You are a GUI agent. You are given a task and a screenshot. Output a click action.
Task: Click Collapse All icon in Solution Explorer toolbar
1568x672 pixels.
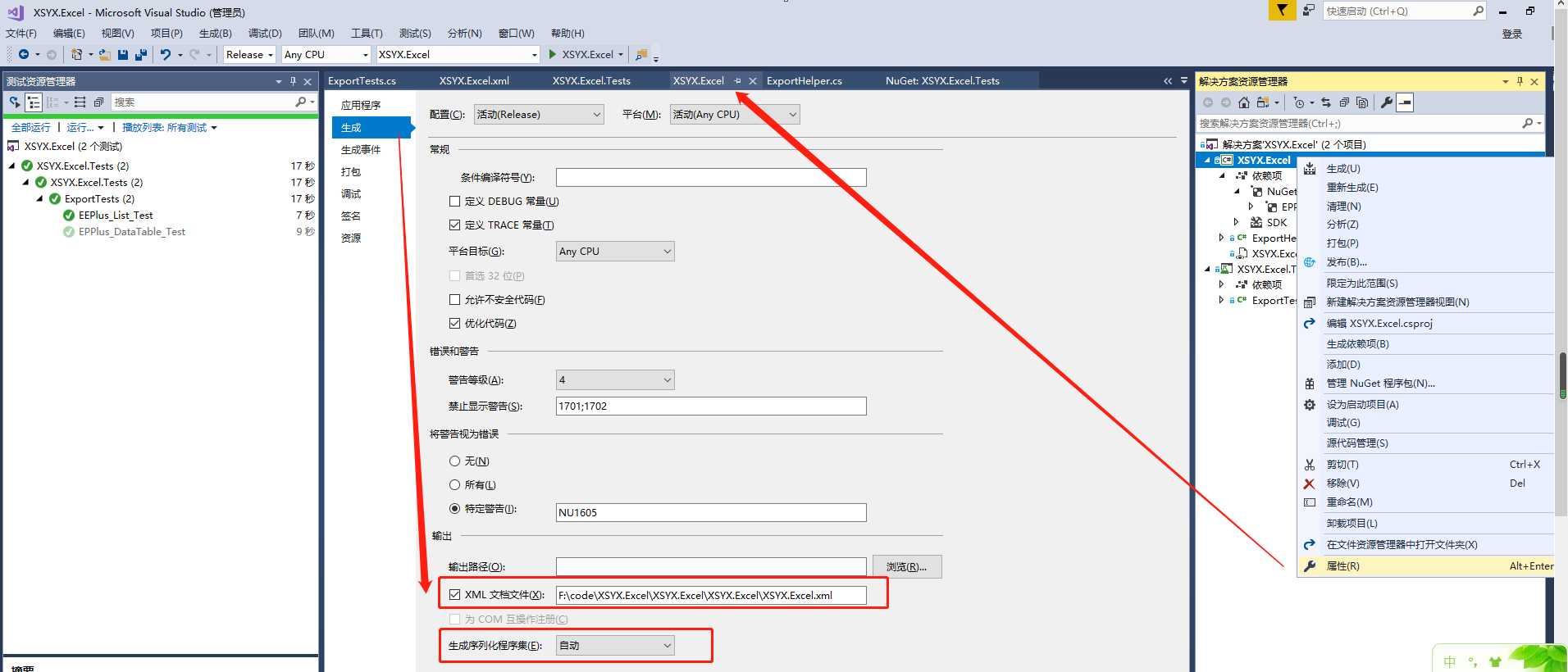point(1344,102)
